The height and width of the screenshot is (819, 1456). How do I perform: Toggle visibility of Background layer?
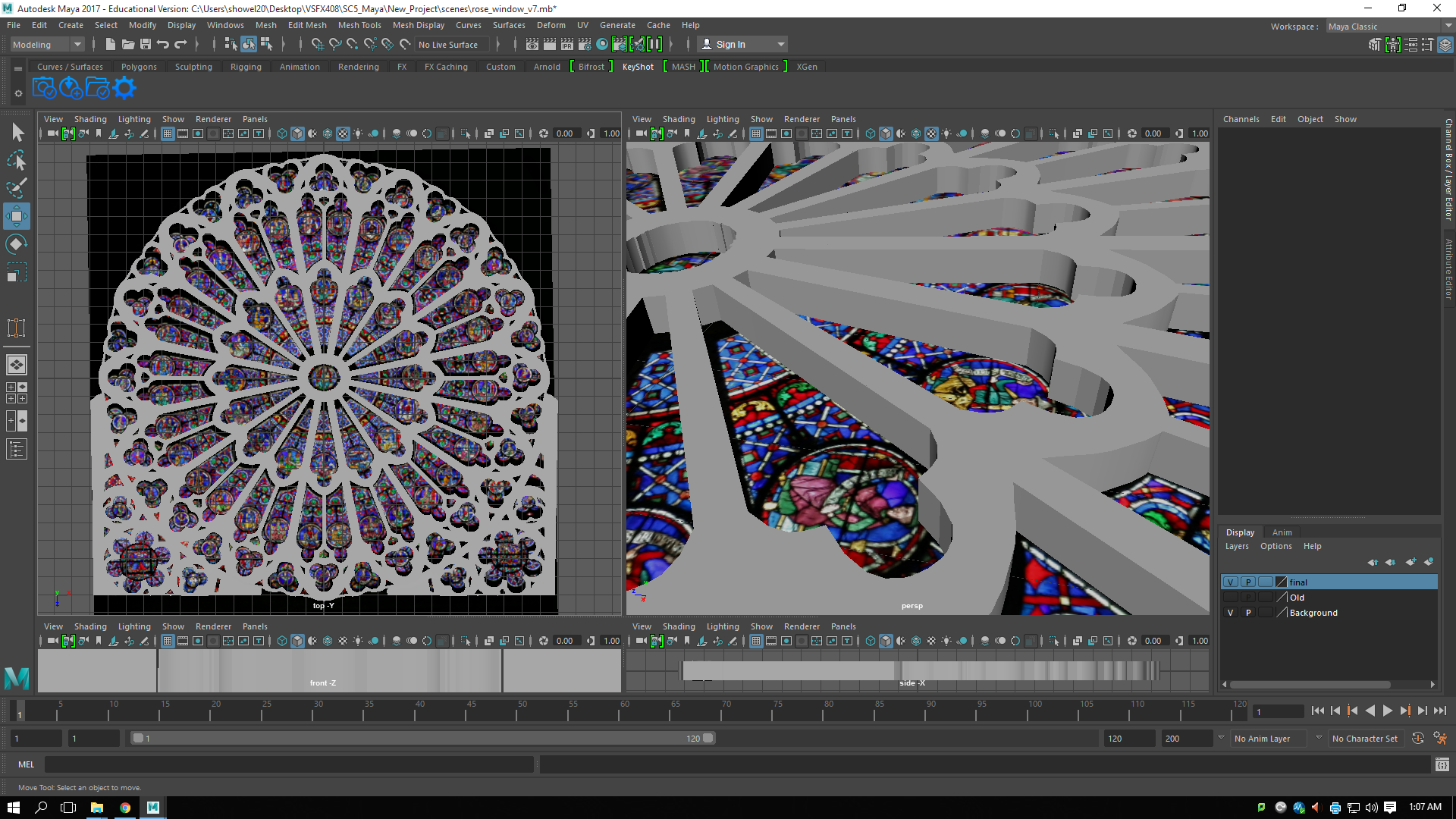pos(1230,613)
